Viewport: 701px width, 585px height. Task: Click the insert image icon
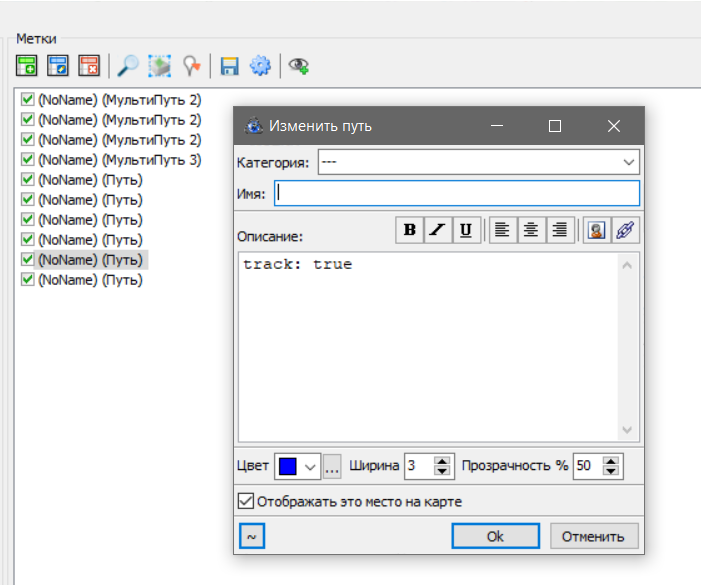click(x=596, y=230)
